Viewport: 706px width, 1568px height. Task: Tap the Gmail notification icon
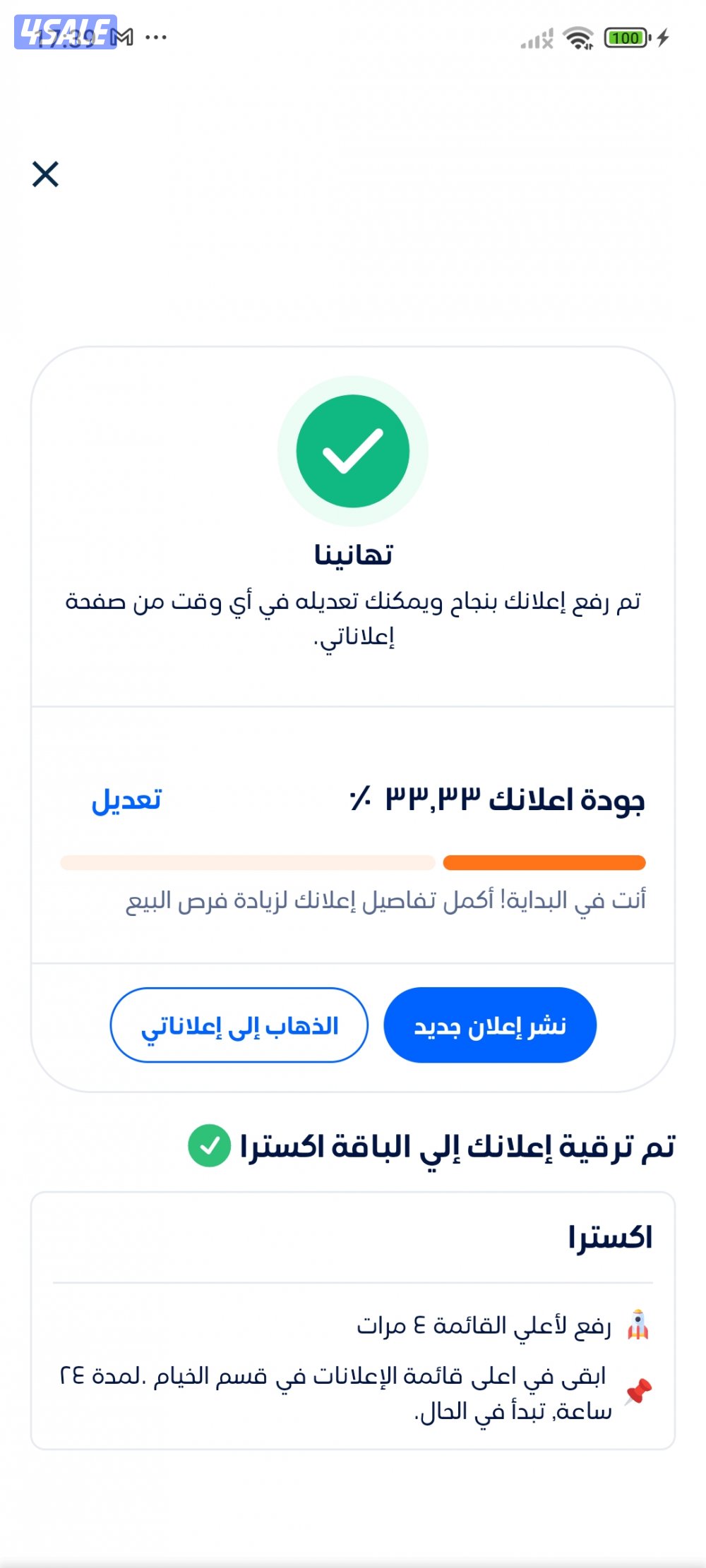click(x=124, y=37)
